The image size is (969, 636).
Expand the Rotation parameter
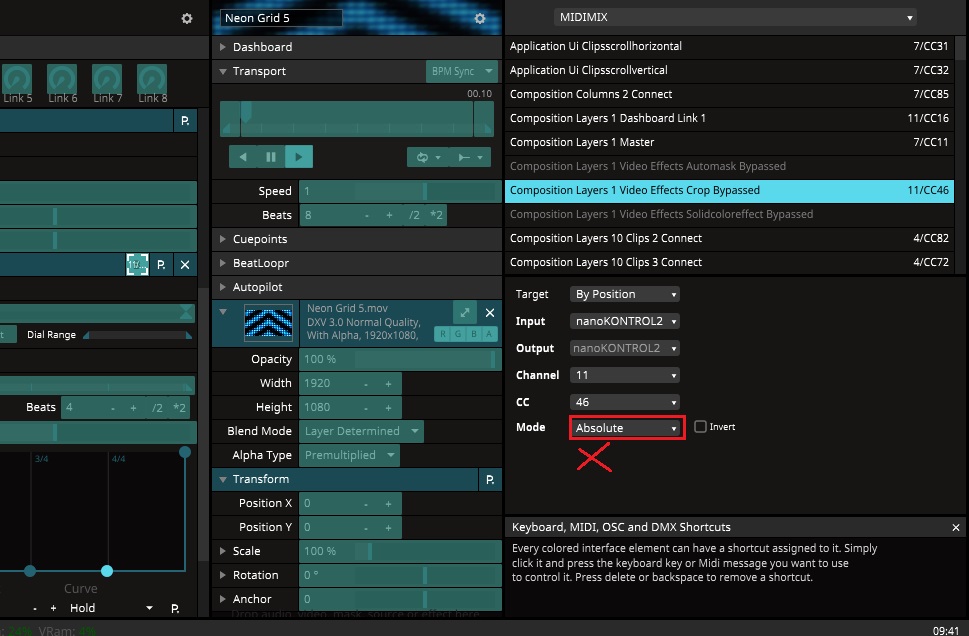[x=222, y=575]
